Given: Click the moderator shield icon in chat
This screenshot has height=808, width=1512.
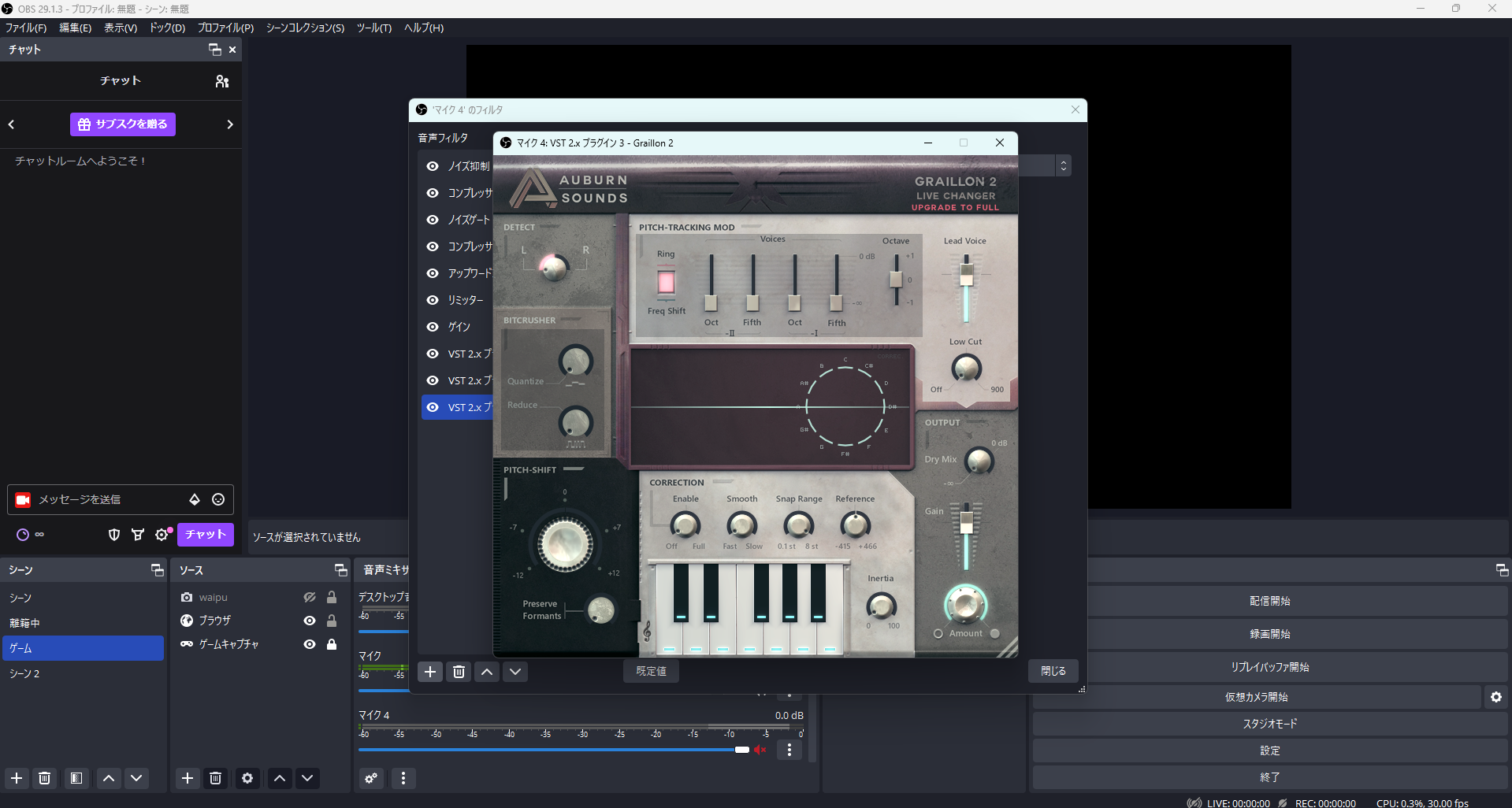Looking at the screenshot, I should (114, 535).
